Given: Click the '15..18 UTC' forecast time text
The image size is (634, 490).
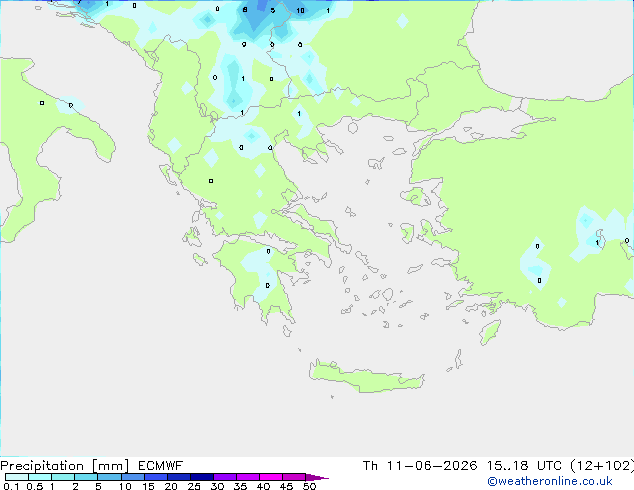Looking at the screenshot, I should (x=524, y=466).
